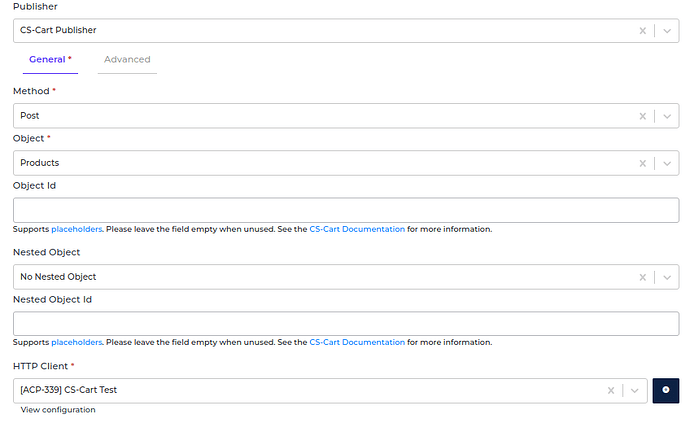This screenshot has height=423, width=690.
Task: Open CS-Cart Documentation link under Nested Object Id
Action: click(x=357, y=342)
